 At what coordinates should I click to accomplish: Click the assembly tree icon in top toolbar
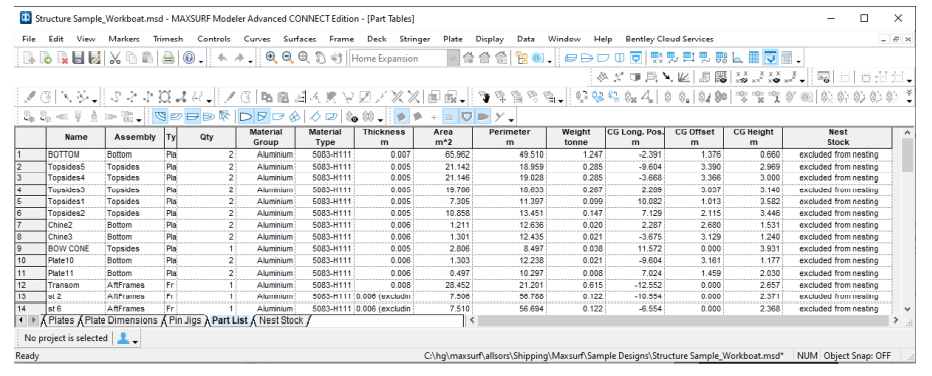pyautogui.click(x=521, y=58)
